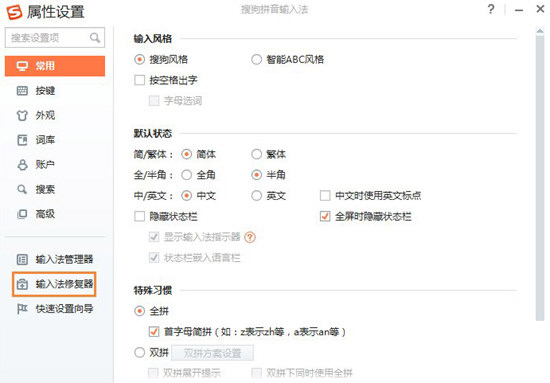Viewport: 550px width, 383px height.
Task: Uncheck 全屏时隐藏状态栏 checkbox
Action: [x=325, y=216]
